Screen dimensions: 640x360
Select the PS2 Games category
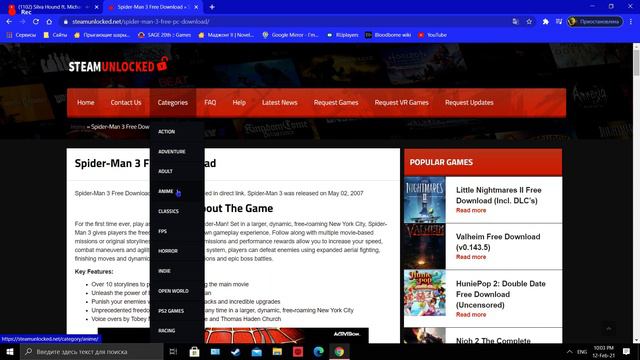[x=171, y=311]
